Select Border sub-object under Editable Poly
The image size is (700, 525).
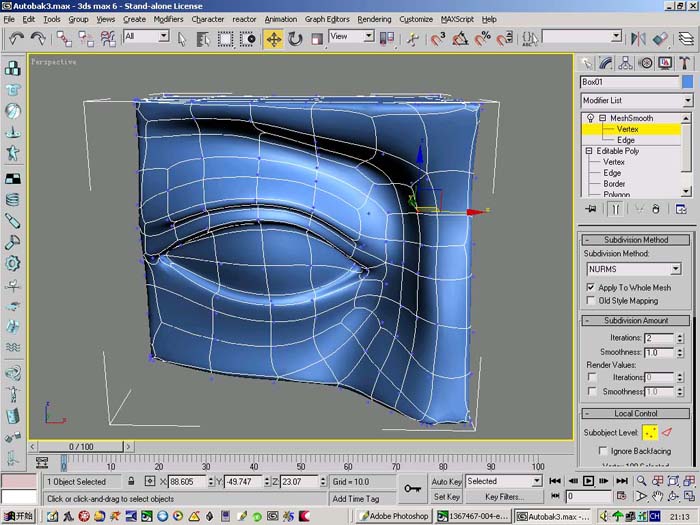pos(614,183)
